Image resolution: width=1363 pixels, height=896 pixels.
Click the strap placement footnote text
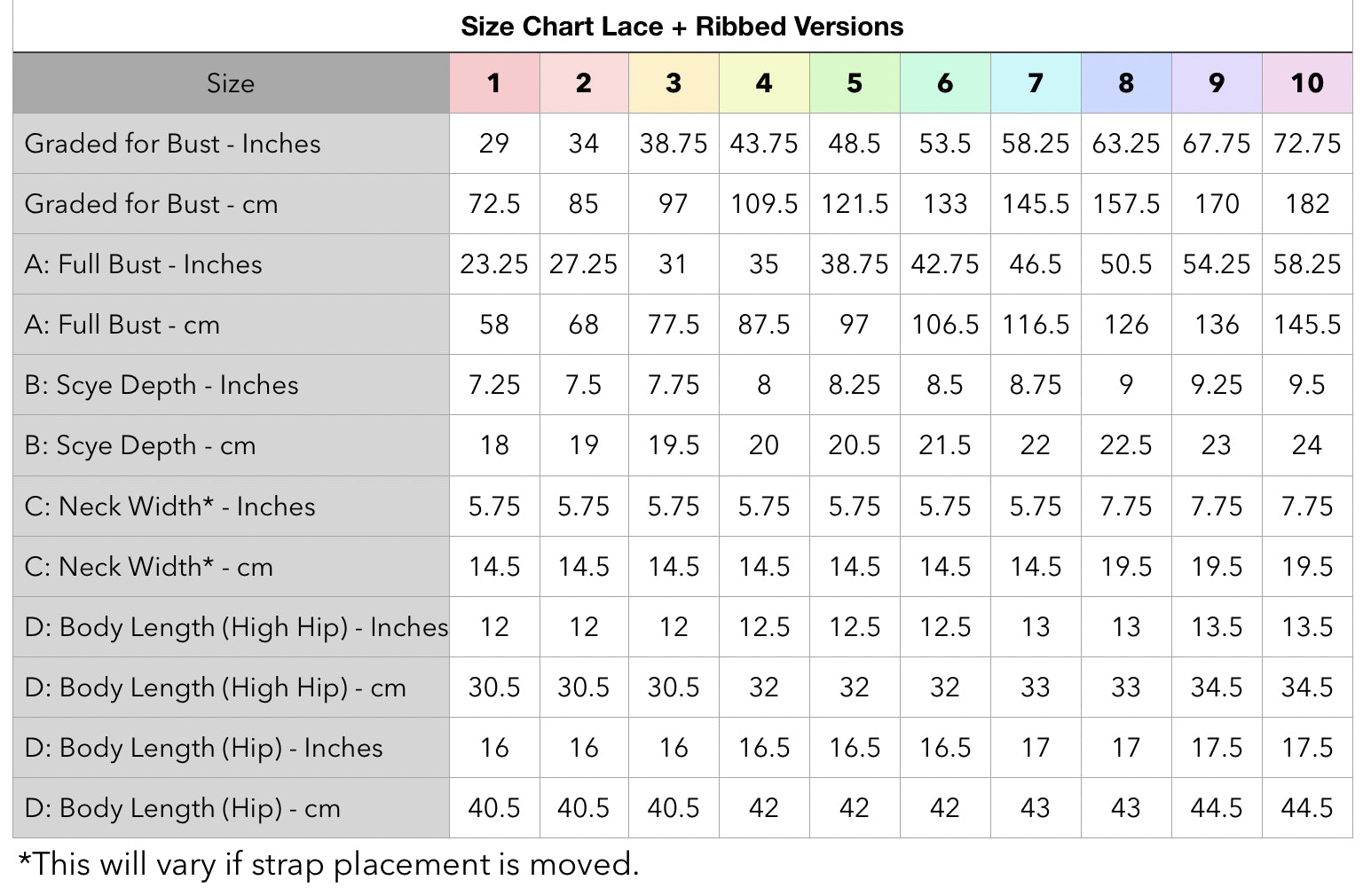(x=328, y=864)
